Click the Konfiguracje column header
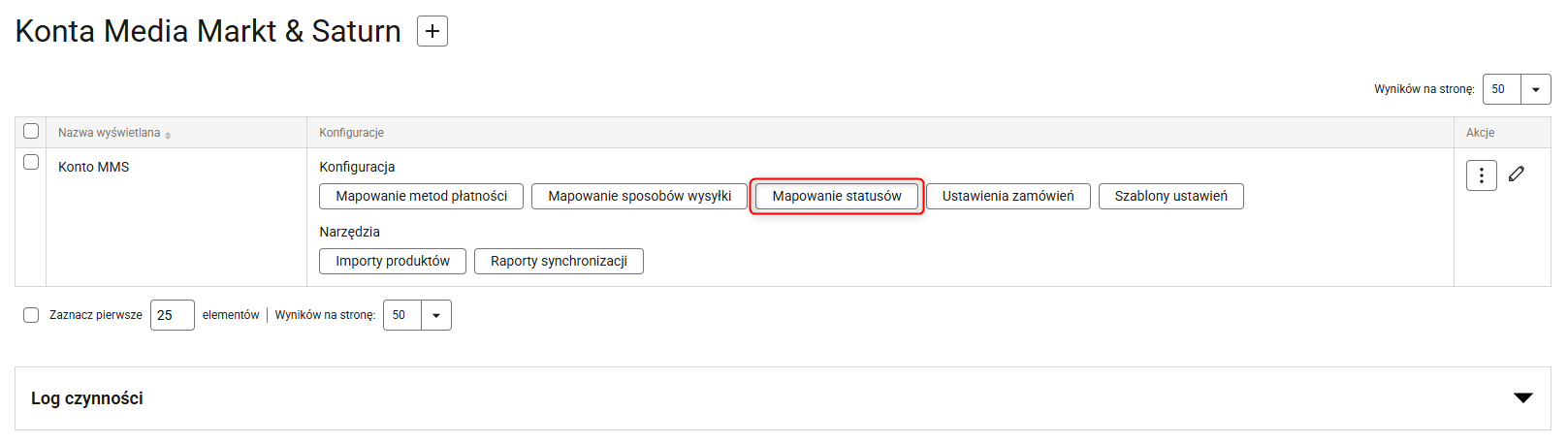This screenshot has width=1568, height=444. click(x=352, y=133)
